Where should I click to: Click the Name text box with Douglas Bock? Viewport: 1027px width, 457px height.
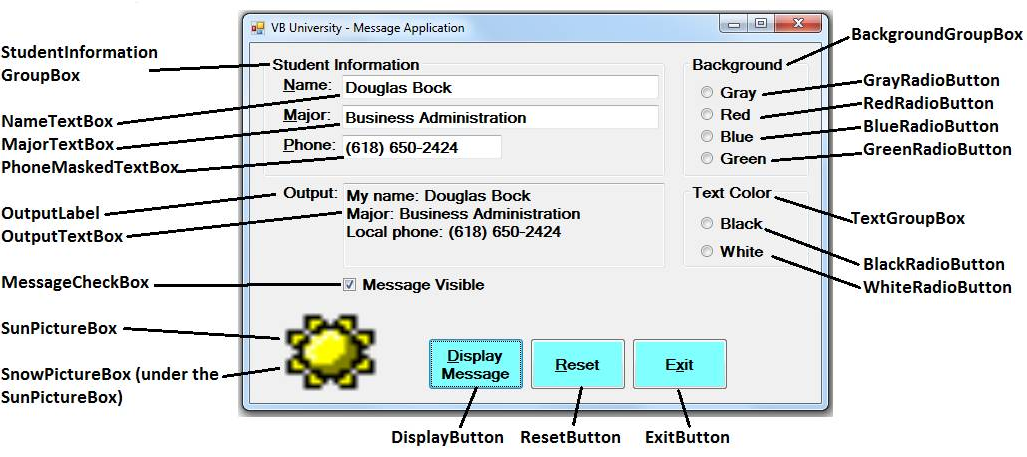pos(500,88)
